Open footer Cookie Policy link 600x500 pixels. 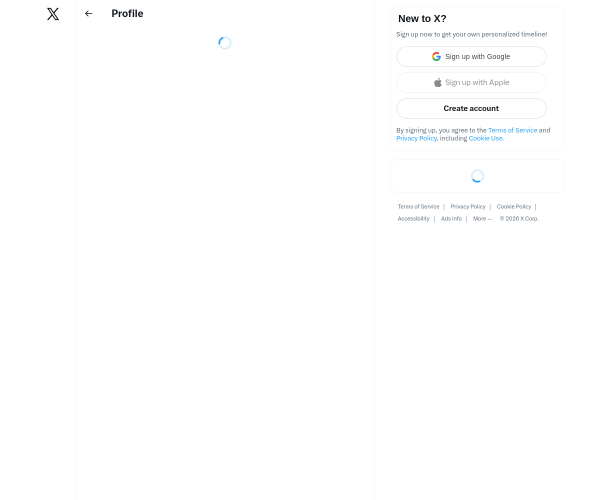point(514,207)
